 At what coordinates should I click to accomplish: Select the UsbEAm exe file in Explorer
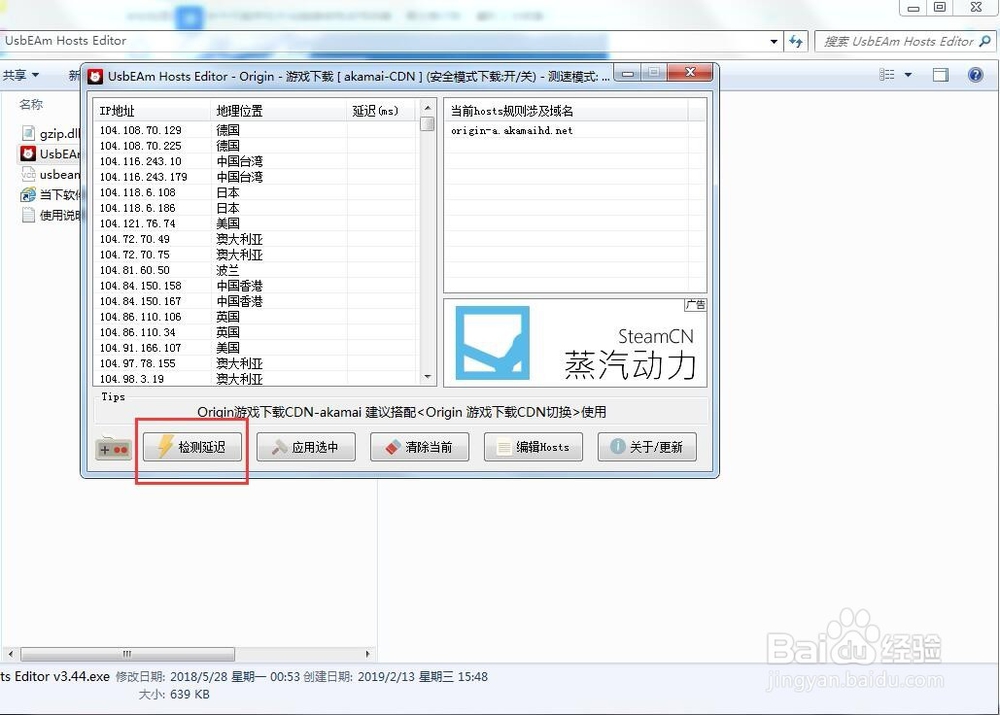51,154
